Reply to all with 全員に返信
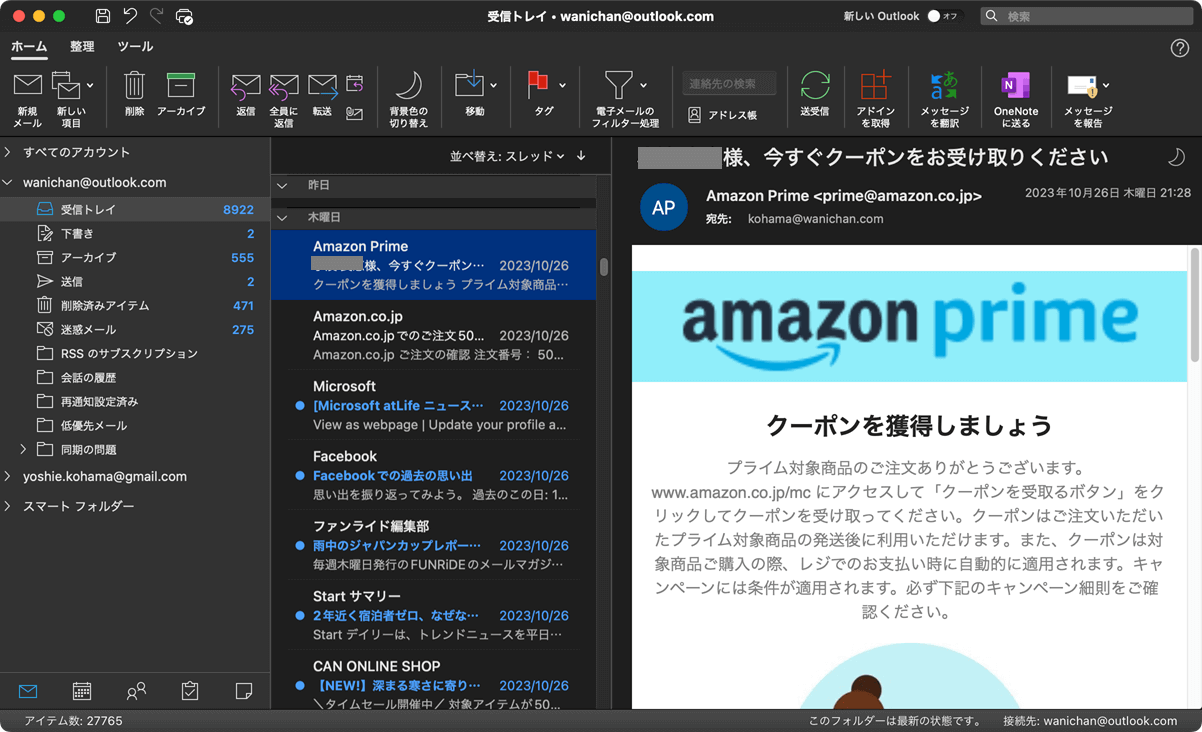Image resolution: width=1202 pixels, height=732 pixels. coord(284,98)
